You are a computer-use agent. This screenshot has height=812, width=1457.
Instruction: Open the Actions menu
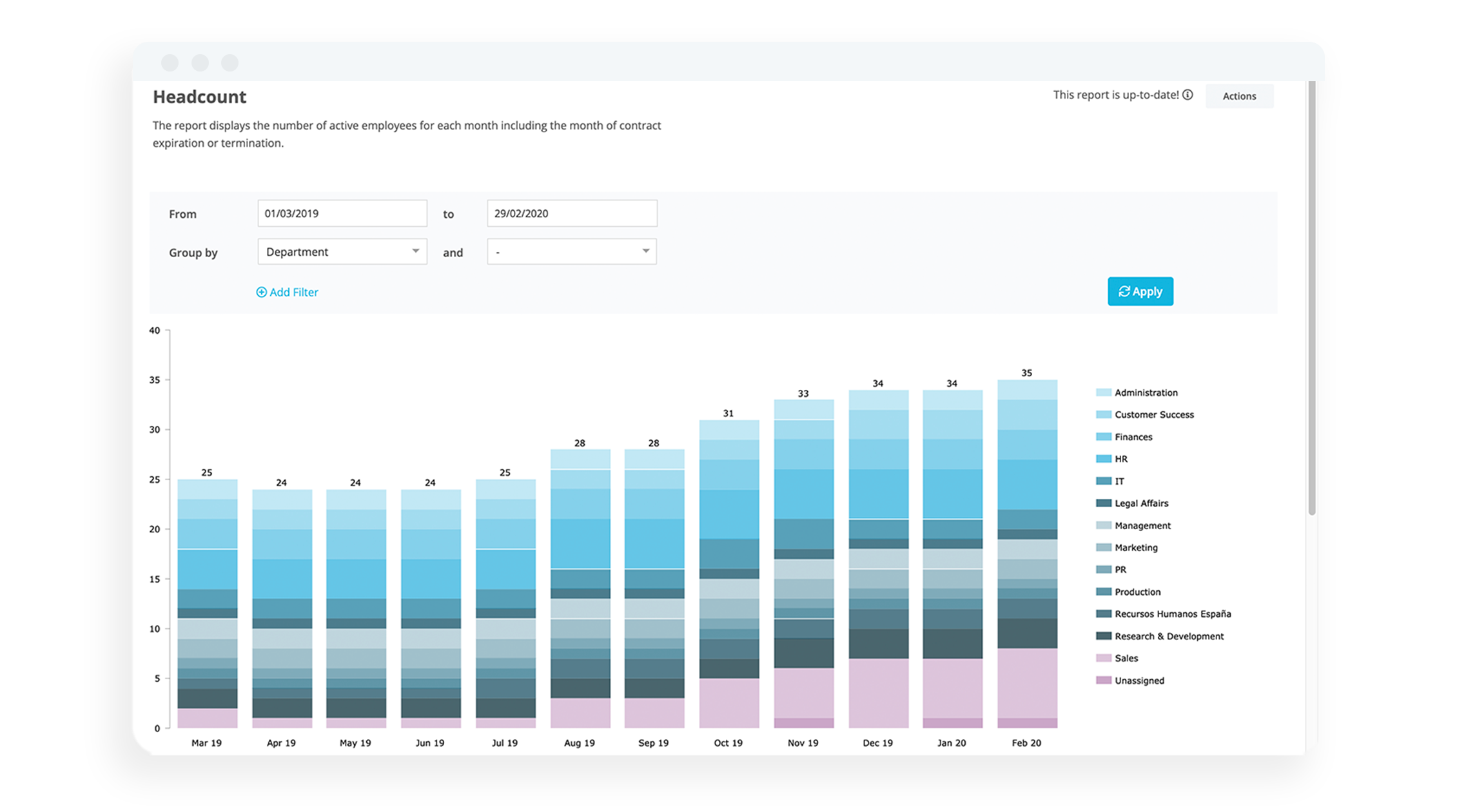(1239, 96)
